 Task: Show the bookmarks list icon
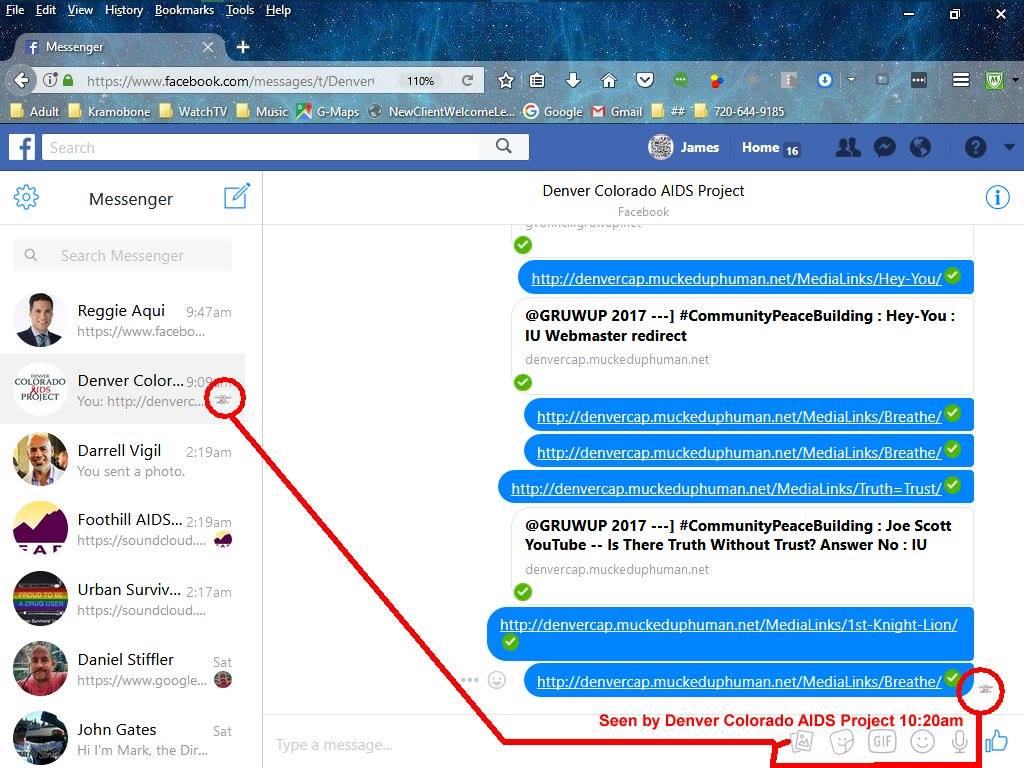pos(537,80)
